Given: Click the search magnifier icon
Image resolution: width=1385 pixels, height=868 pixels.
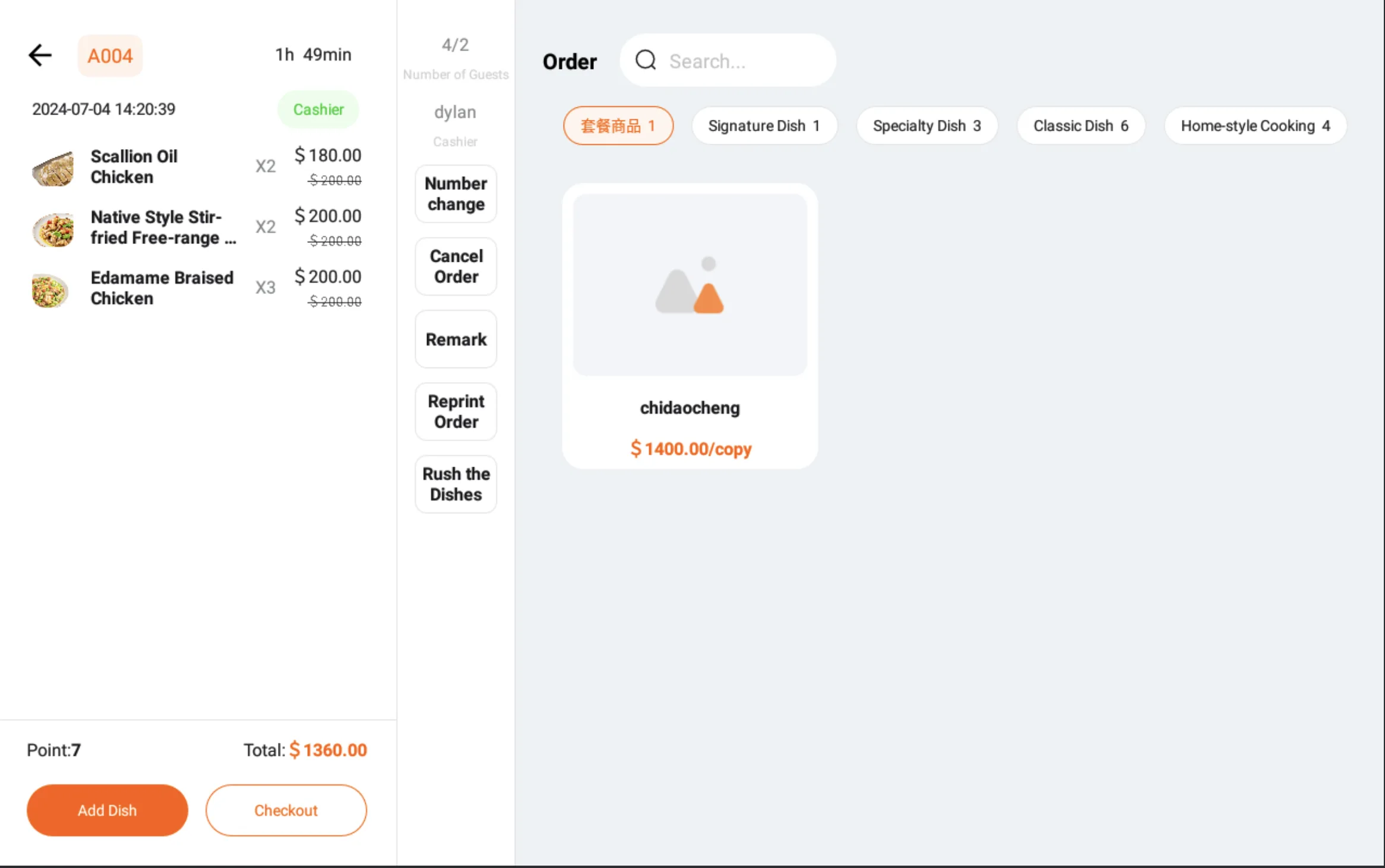Looking at the screenshot, I should pyautogui.click(x=646, y=61).
